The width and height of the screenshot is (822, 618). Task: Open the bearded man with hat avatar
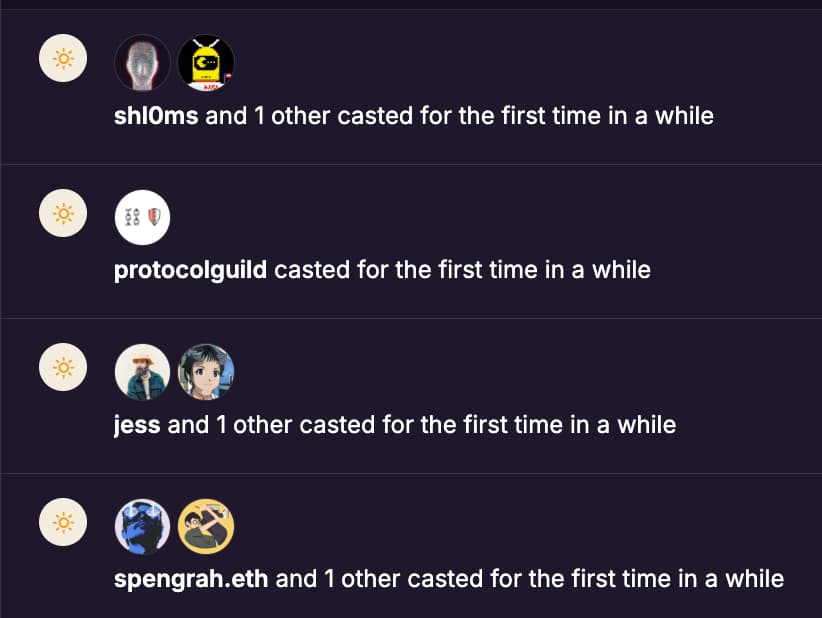142,372
